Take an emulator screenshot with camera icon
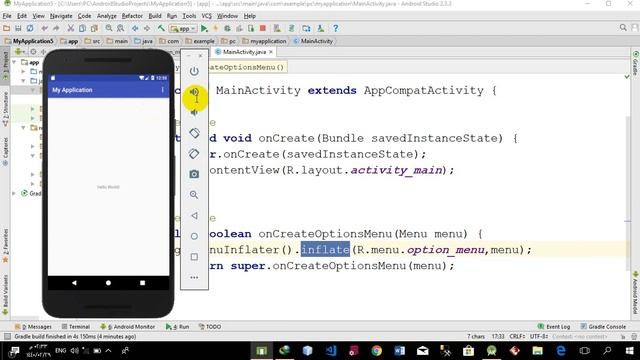 194,174
